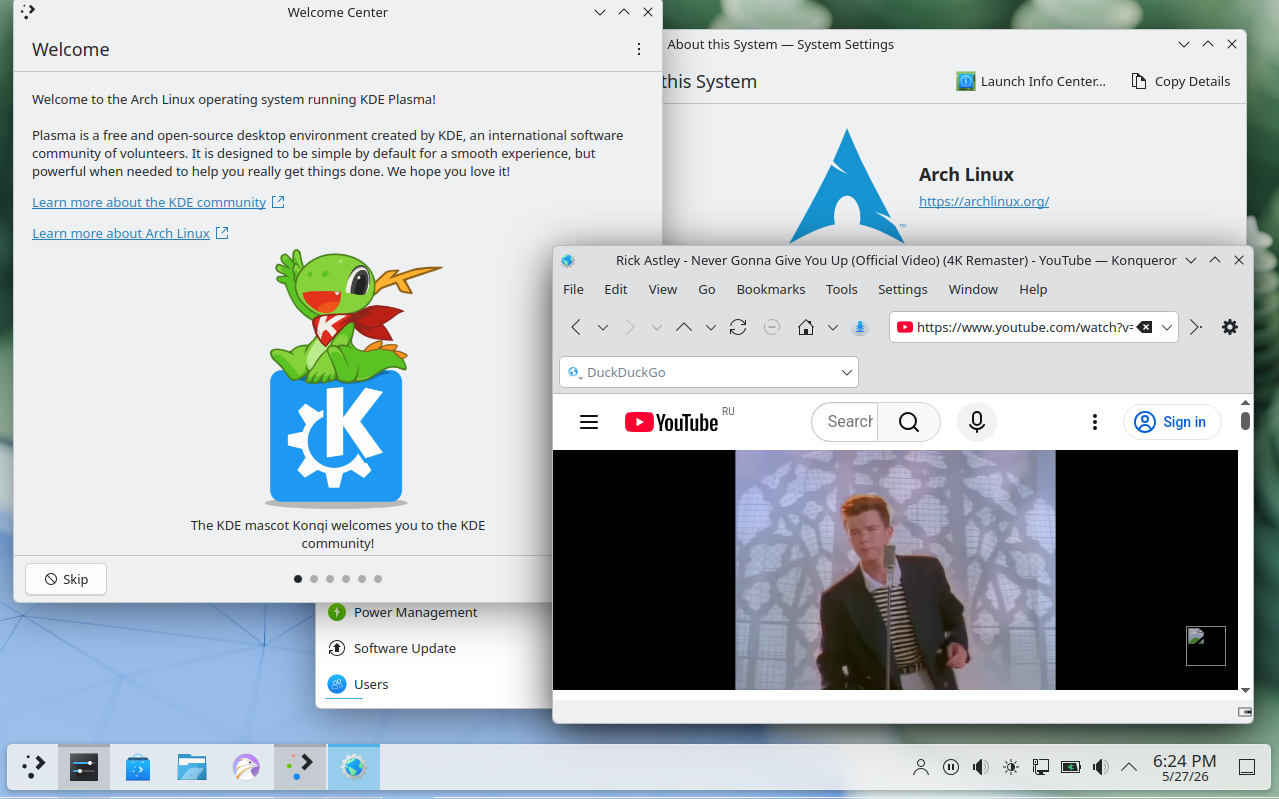This screenshot has width=1279, height=799.
Task: Click the user switcher tray icon
Action: coord(921,767)
